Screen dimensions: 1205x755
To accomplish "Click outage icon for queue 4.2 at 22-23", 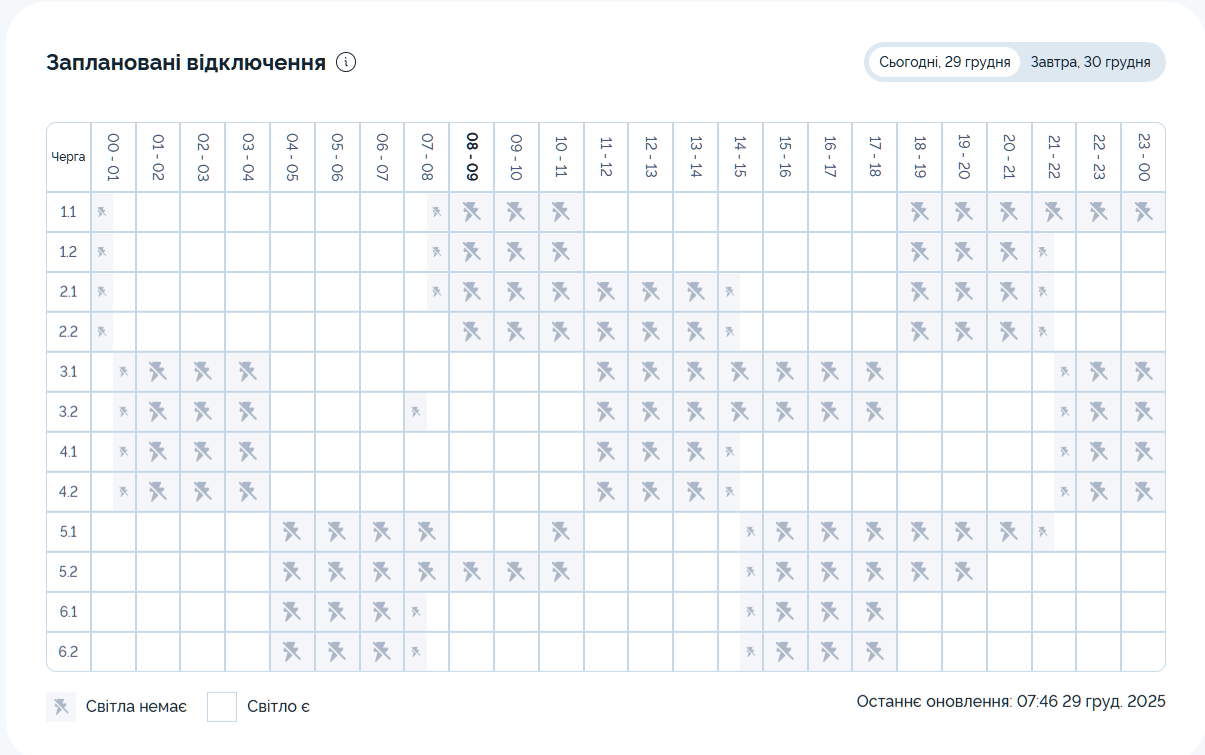I will coord(1098,492).
